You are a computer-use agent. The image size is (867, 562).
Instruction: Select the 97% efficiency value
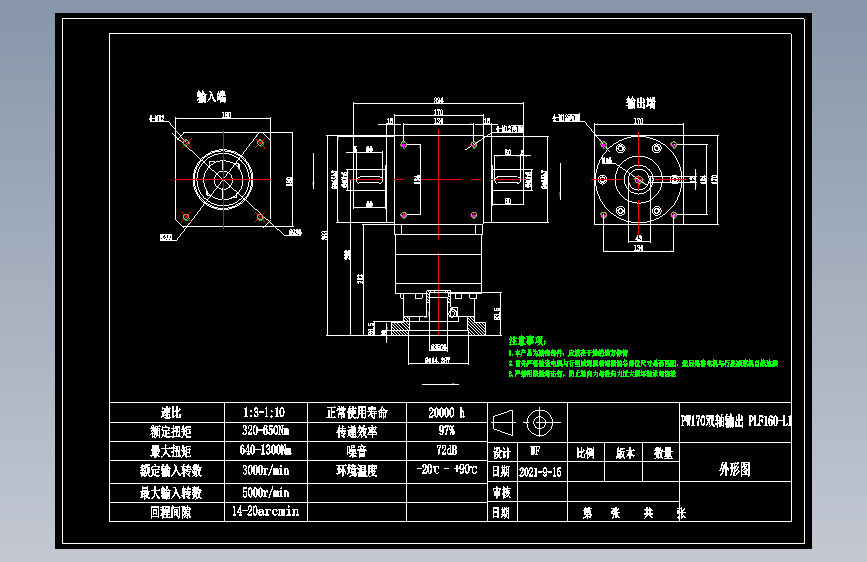click(x=446, y=431)
